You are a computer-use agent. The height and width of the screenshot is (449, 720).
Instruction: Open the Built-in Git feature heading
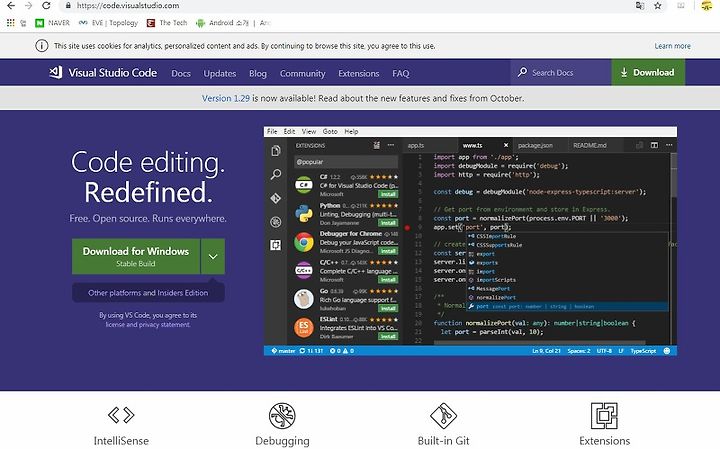tap(444, 441)
